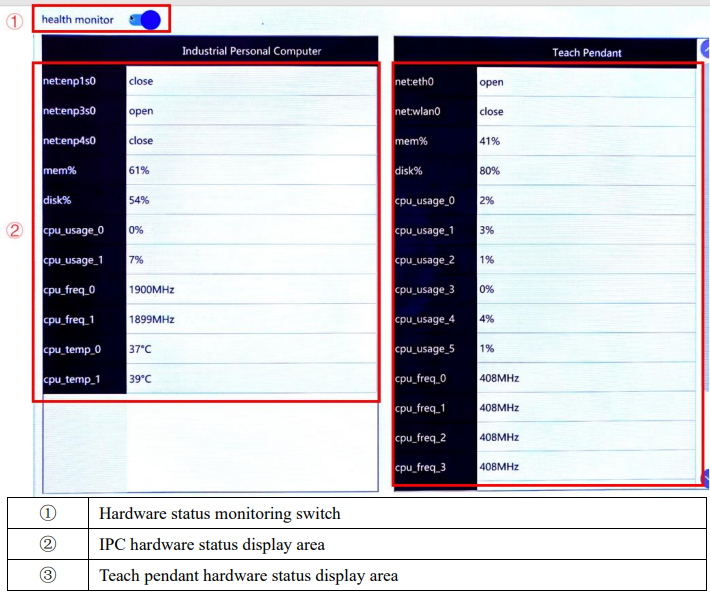This screenshot has width=710, height=592.
Task: Click cpu_freq_0 label in Industrial Personal Computer
Action: (x=69, y=290)
